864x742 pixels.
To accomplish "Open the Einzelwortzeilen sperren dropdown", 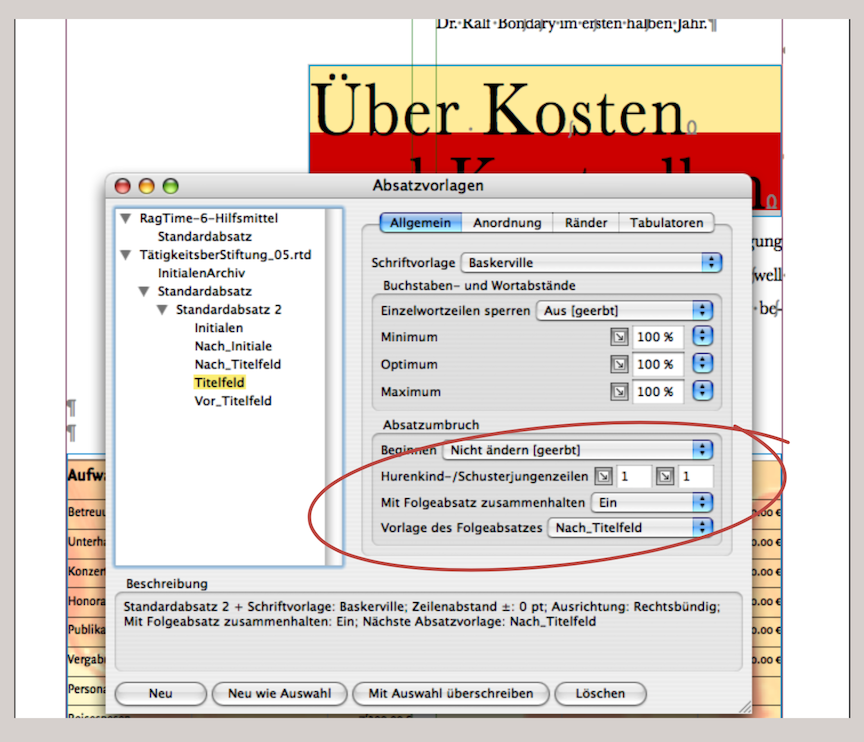I will (x=624, y=311).
